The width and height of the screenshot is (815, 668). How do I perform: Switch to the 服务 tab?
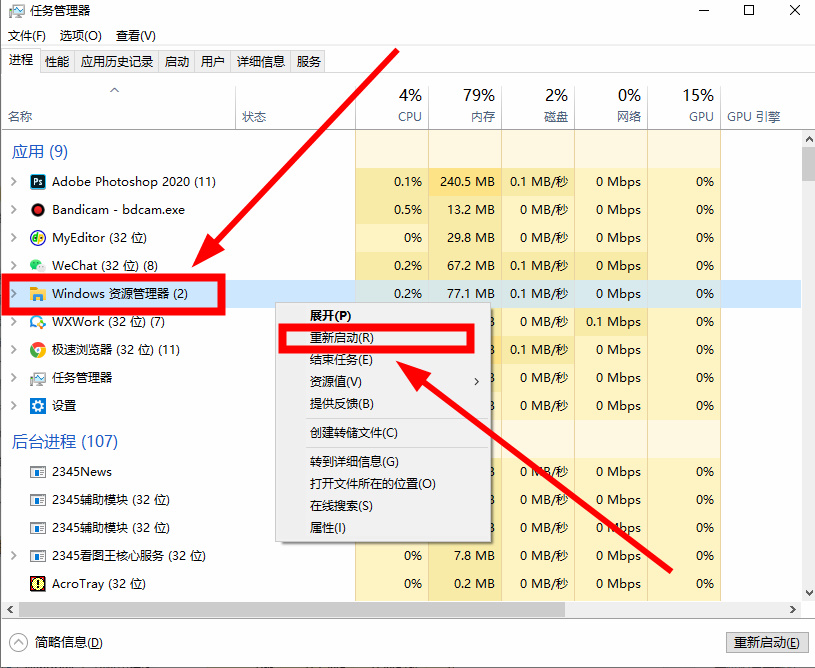click(x=306, y=60)
